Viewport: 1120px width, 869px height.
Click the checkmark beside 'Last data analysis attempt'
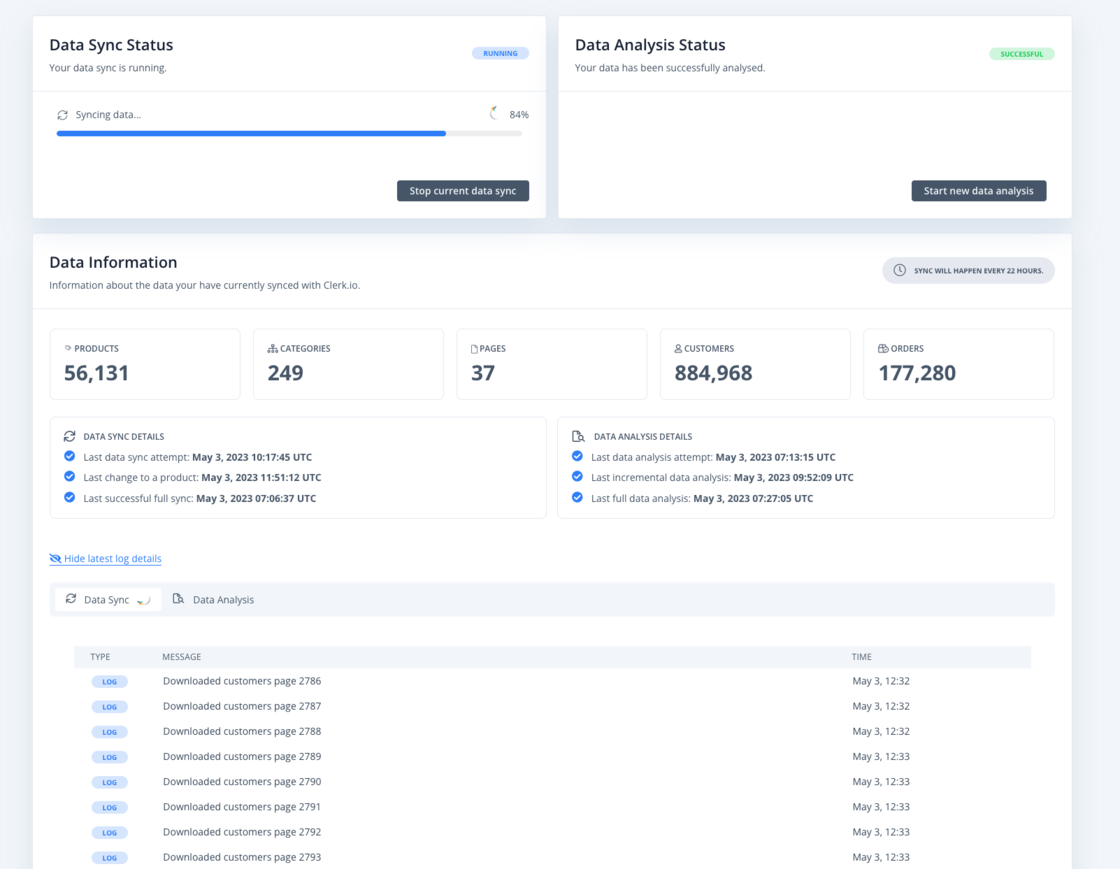click(577, 456)
